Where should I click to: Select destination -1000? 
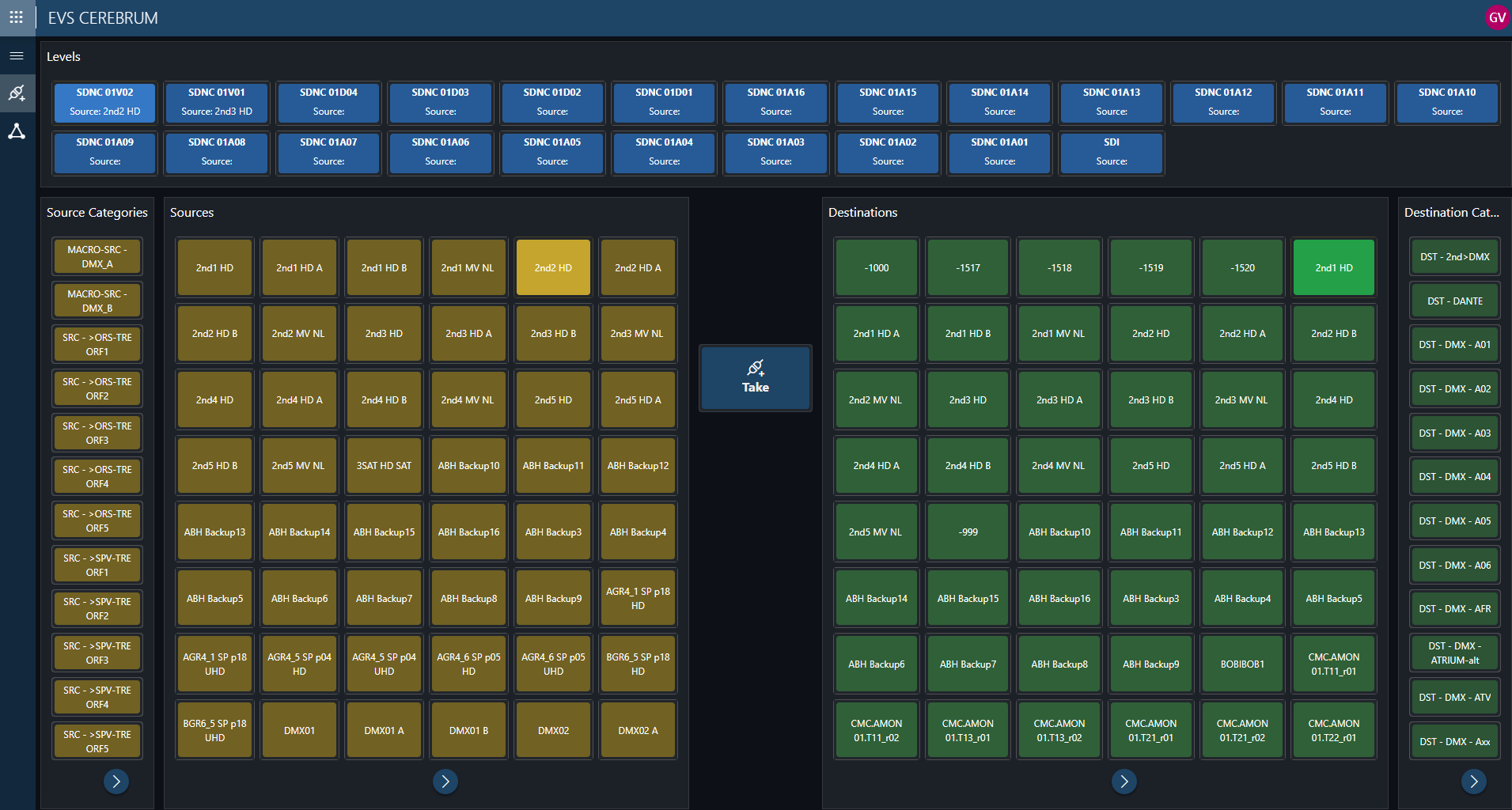click(877, 267)
